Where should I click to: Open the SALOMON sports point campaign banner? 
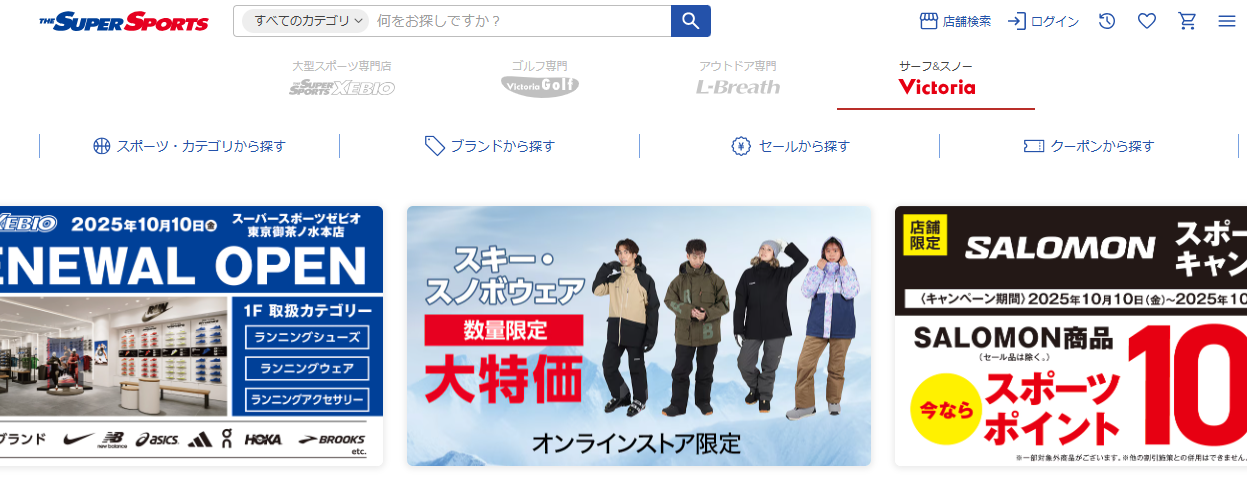[1071, 336]
